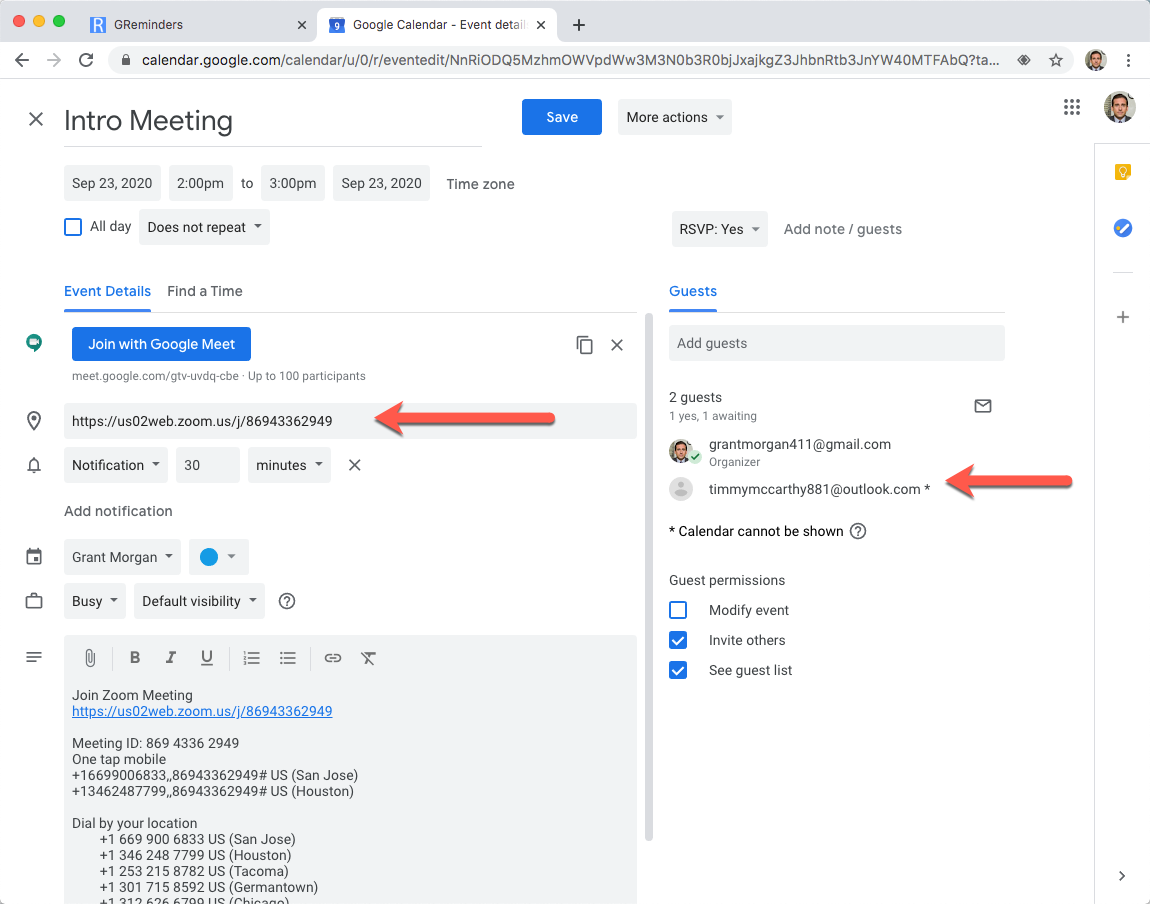Viewport: 1150px width, 904px height.
Task: Select guest timmymccarthy881@outlook.com
Action: (819, 489)
